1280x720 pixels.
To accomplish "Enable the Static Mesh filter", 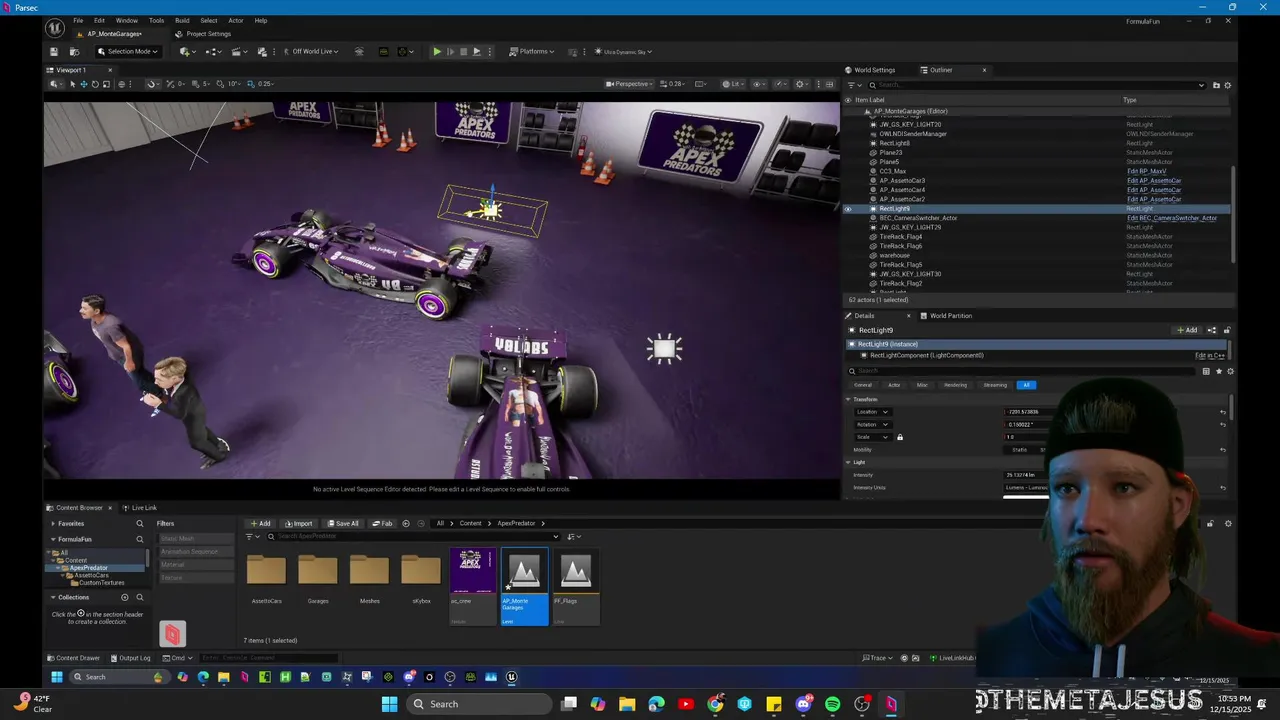I will 197,538.
